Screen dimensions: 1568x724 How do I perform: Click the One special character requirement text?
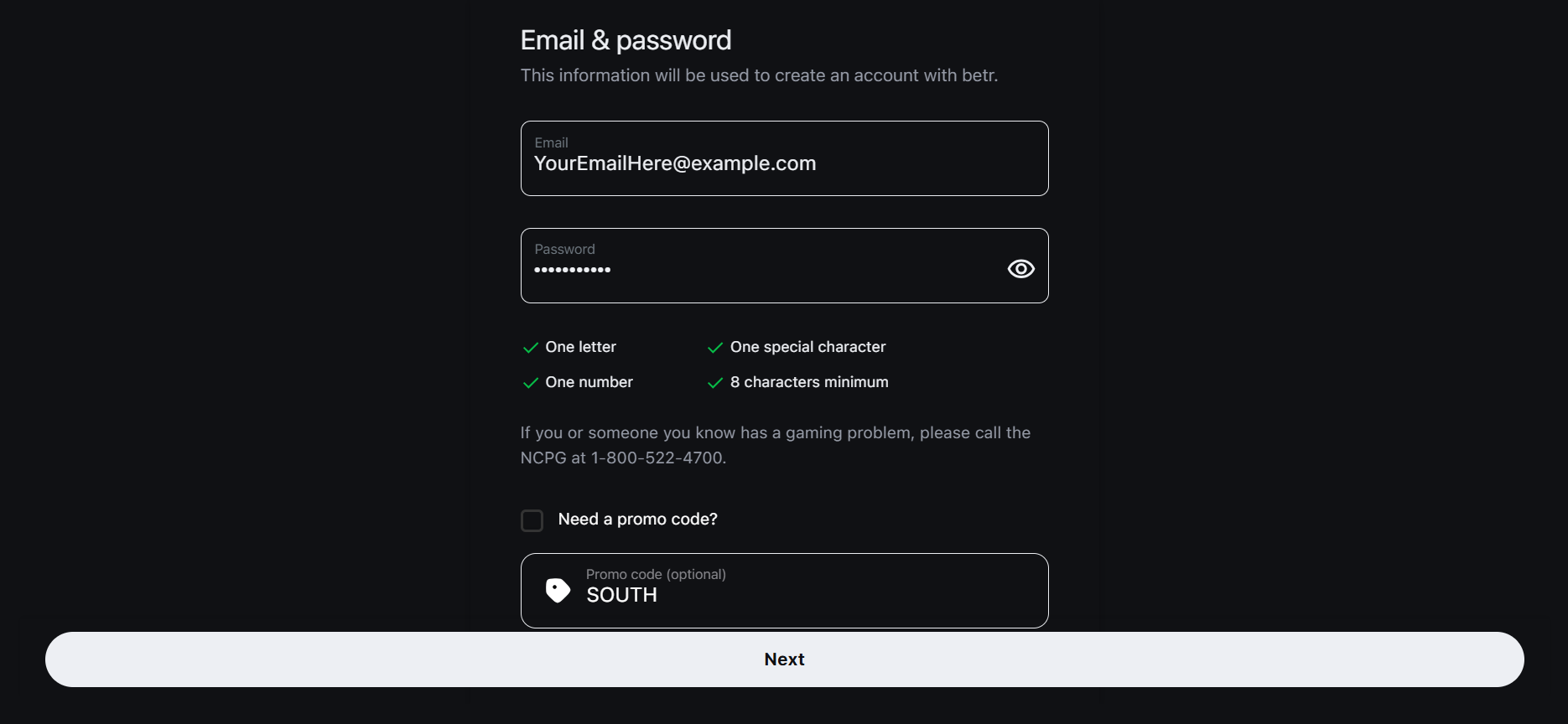[x=807, y=347]
